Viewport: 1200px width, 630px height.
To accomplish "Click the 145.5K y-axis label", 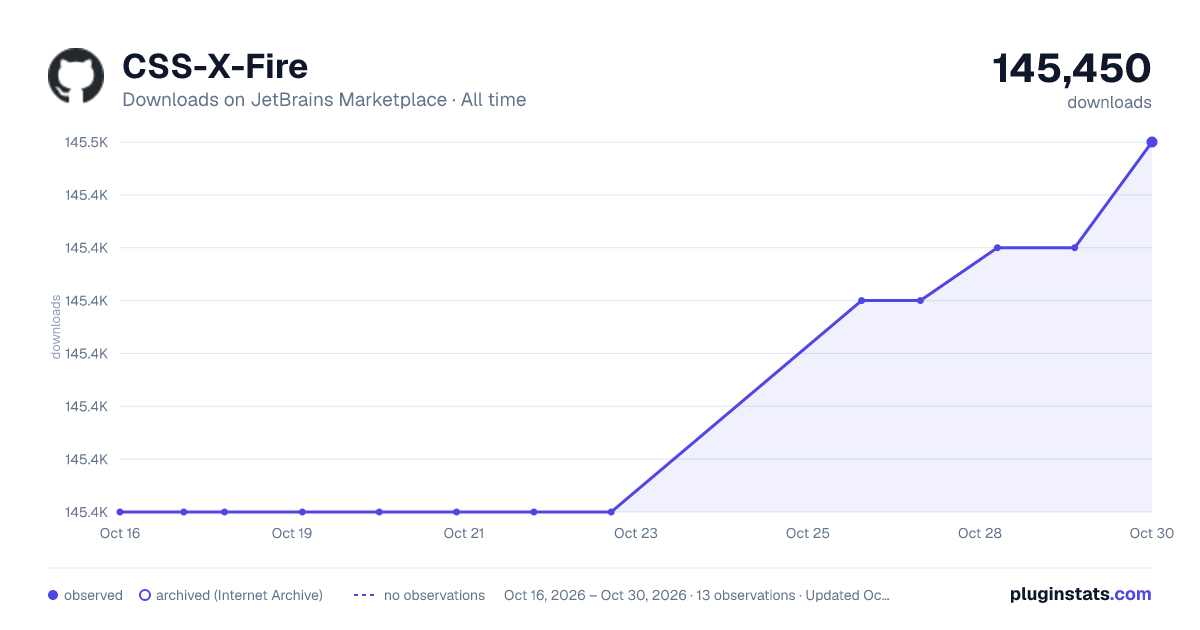I will [x=86, y=142].
